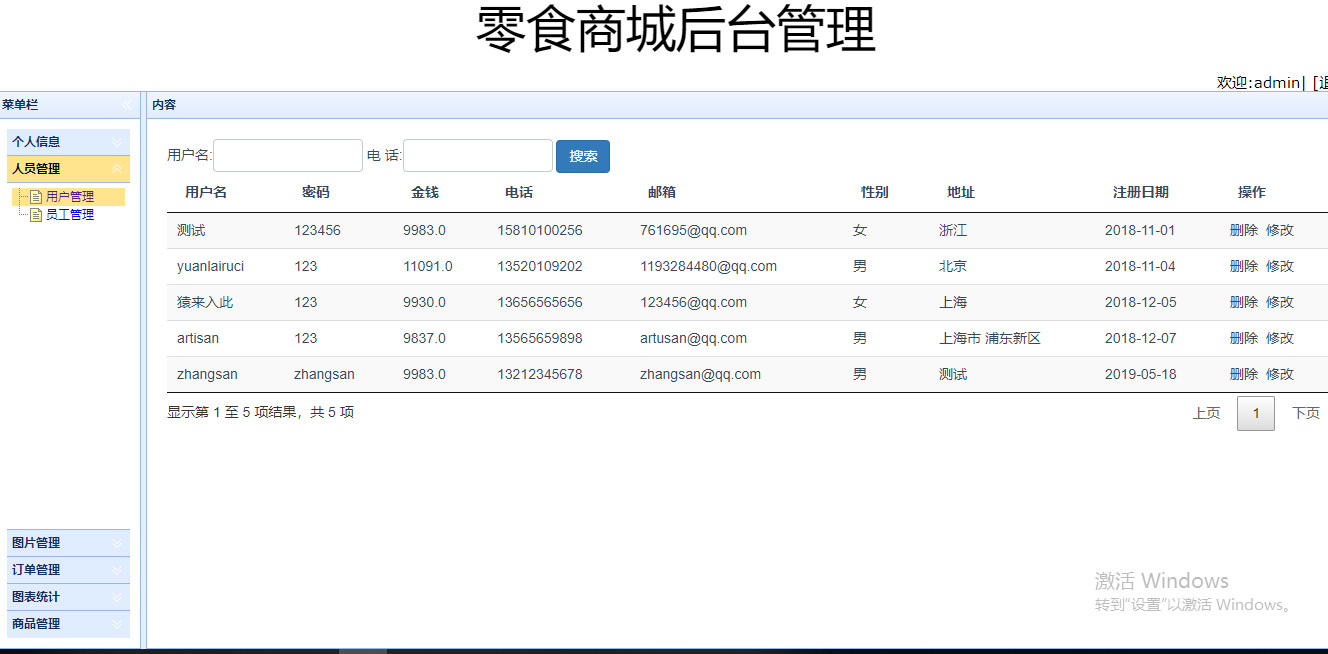Modify the user 测试 in first row
The image size is (1328, 654).
[x=1280, y=230]
